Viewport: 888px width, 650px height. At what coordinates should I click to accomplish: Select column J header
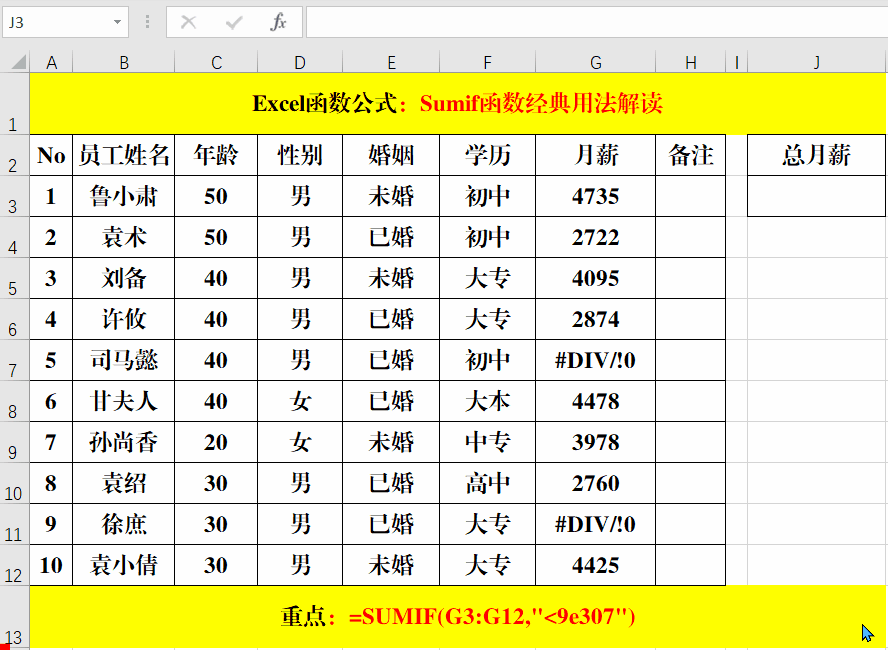(816, 62)
